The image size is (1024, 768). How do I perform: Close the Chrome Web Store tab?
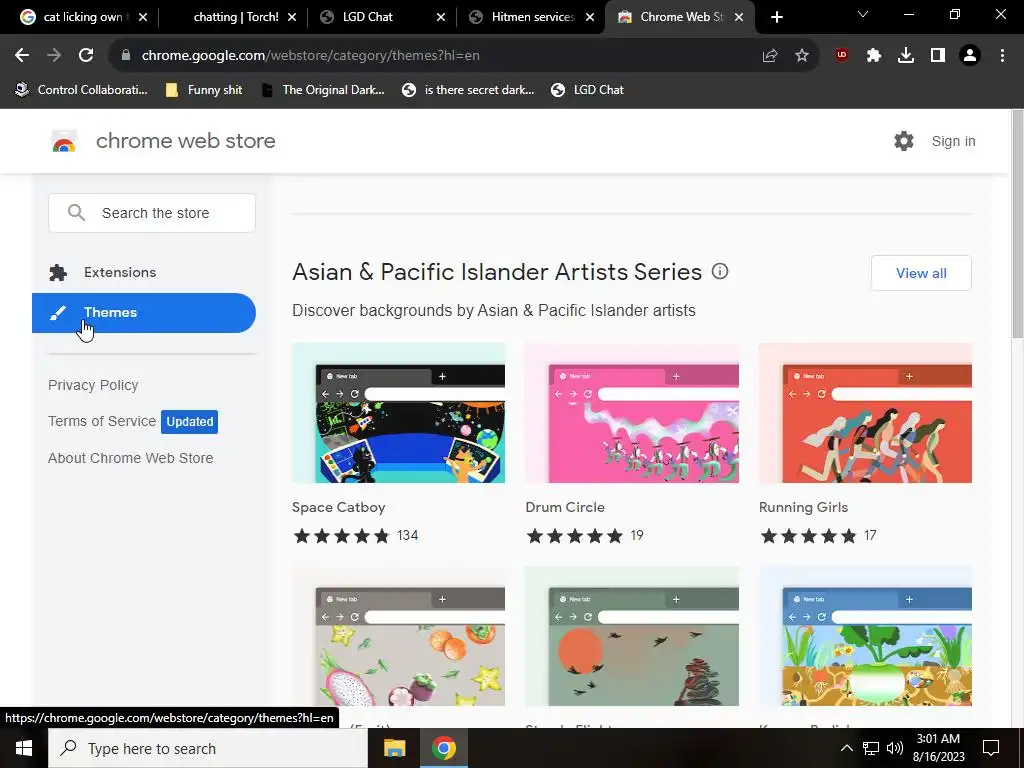pyautogui.click(x=739, y=17)
